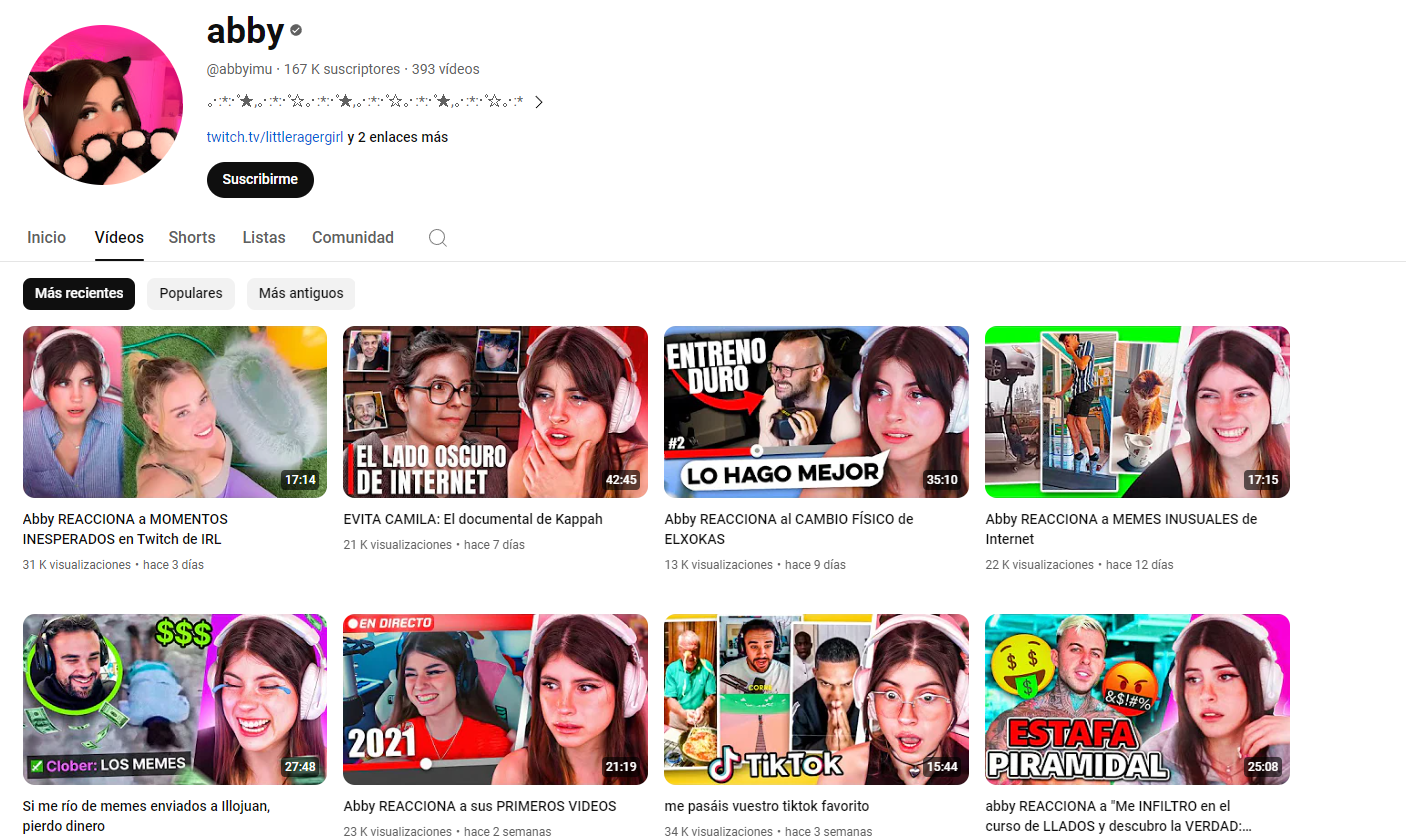Click the @abbyimu channel handle
Viewport: 1406px width, 838px height.
(239, 69)
